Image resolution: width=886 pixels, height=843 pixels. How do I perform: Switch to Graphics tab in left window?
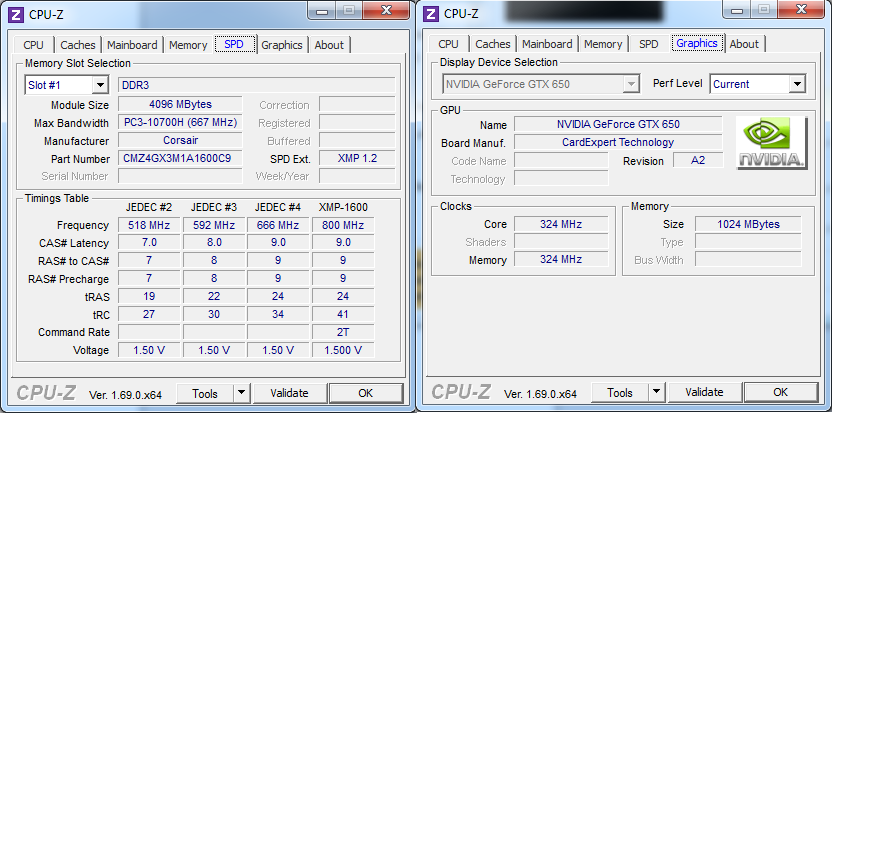tap(282, 45)
